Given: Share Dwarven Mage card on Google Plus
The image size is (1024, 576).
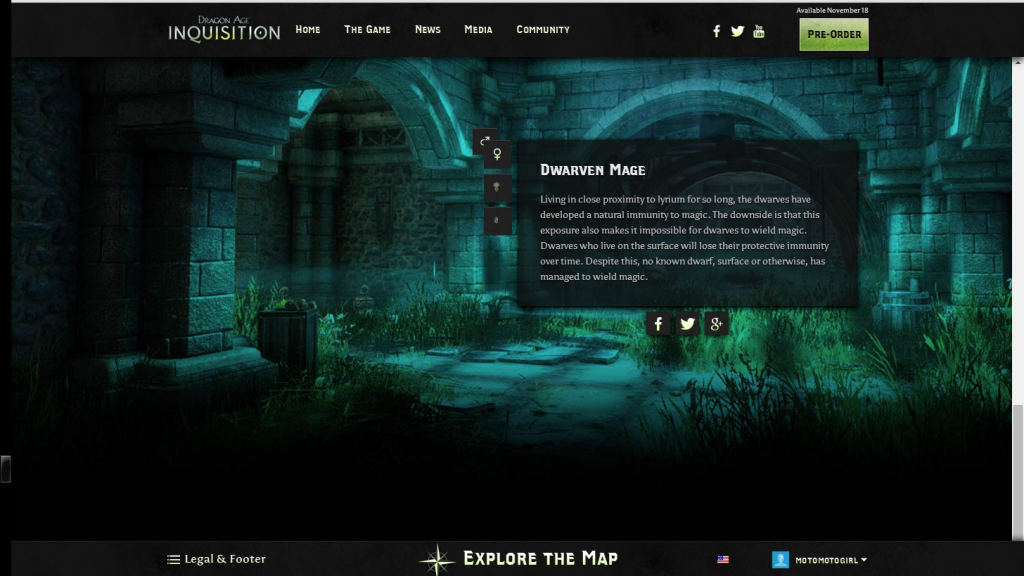Looking at the screenshot, I should click(716, 324).
